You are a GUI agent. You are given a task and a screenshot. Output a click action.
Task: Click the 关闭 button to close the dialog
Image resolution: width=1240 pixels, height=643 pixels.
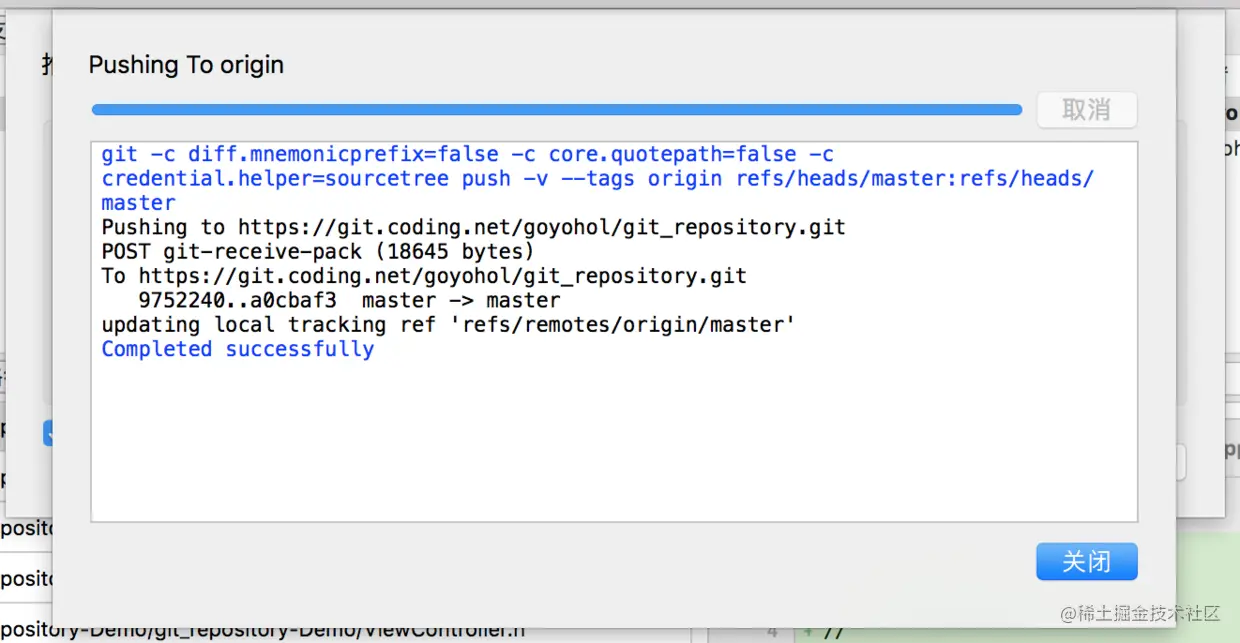pos(1086,561)
